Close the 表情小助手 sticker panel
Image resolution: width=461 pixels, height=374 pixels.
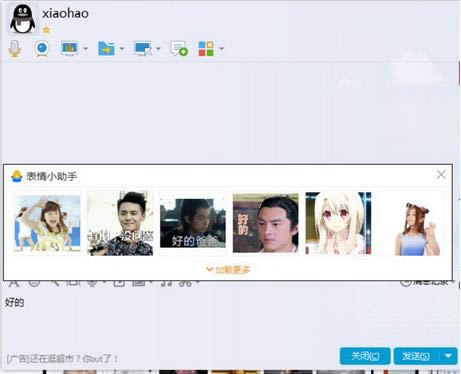click(441, 174)
